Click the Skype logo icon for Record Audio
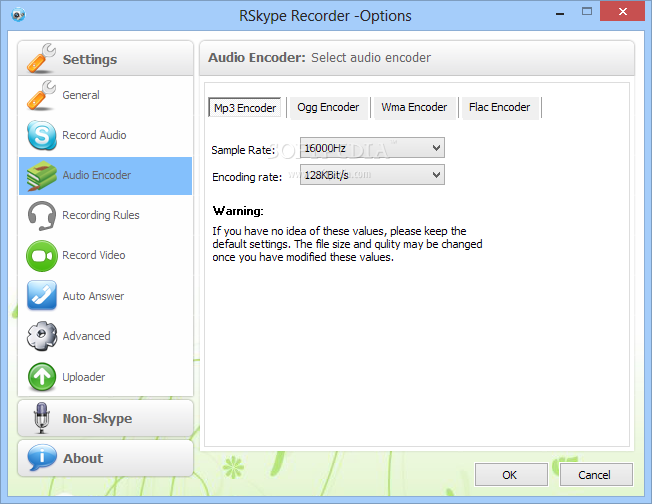 coord(42,135)
